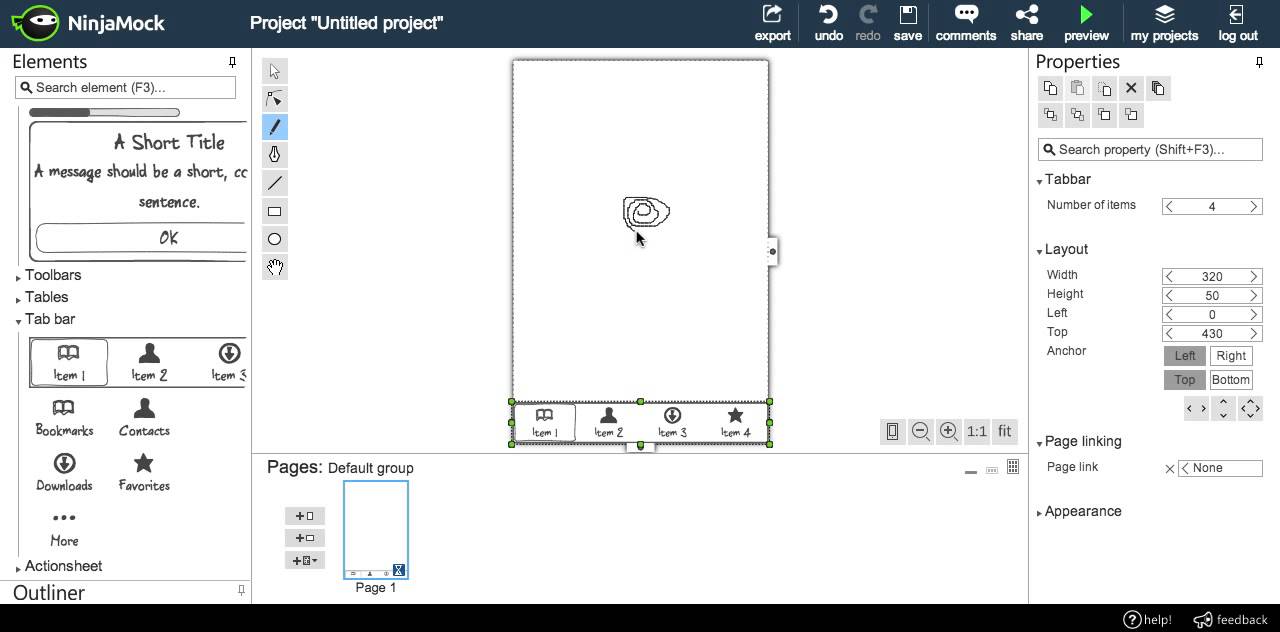Select the arrow pointer tool

275,71
